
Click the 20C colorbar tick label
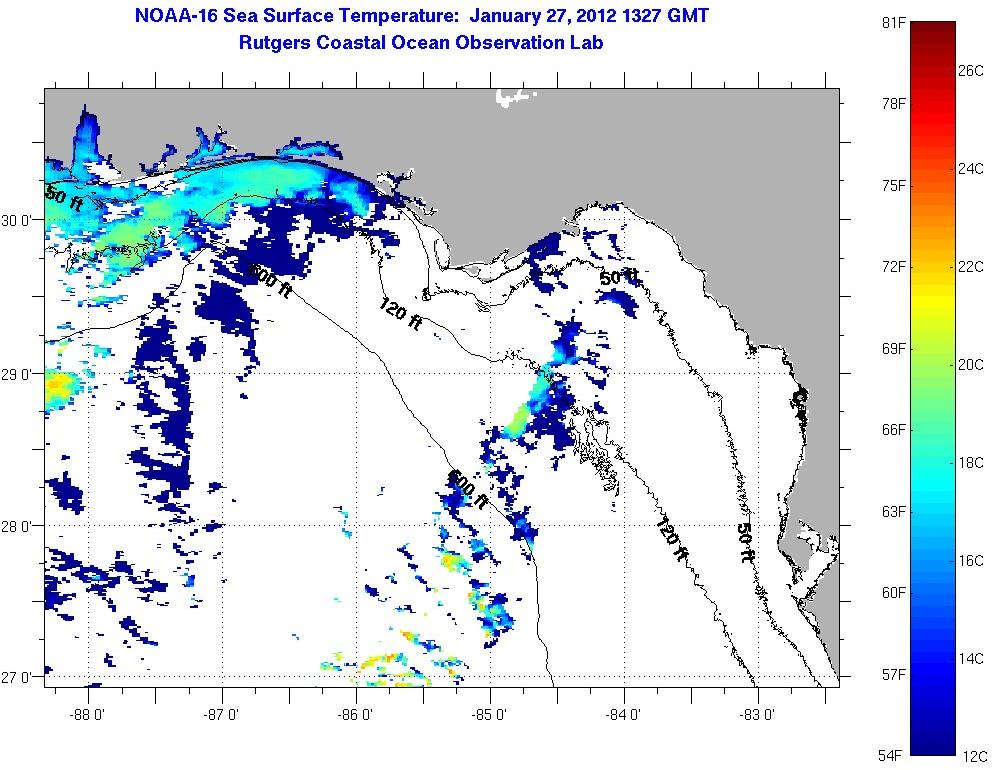pyautogui.click(x=971, y=365)
